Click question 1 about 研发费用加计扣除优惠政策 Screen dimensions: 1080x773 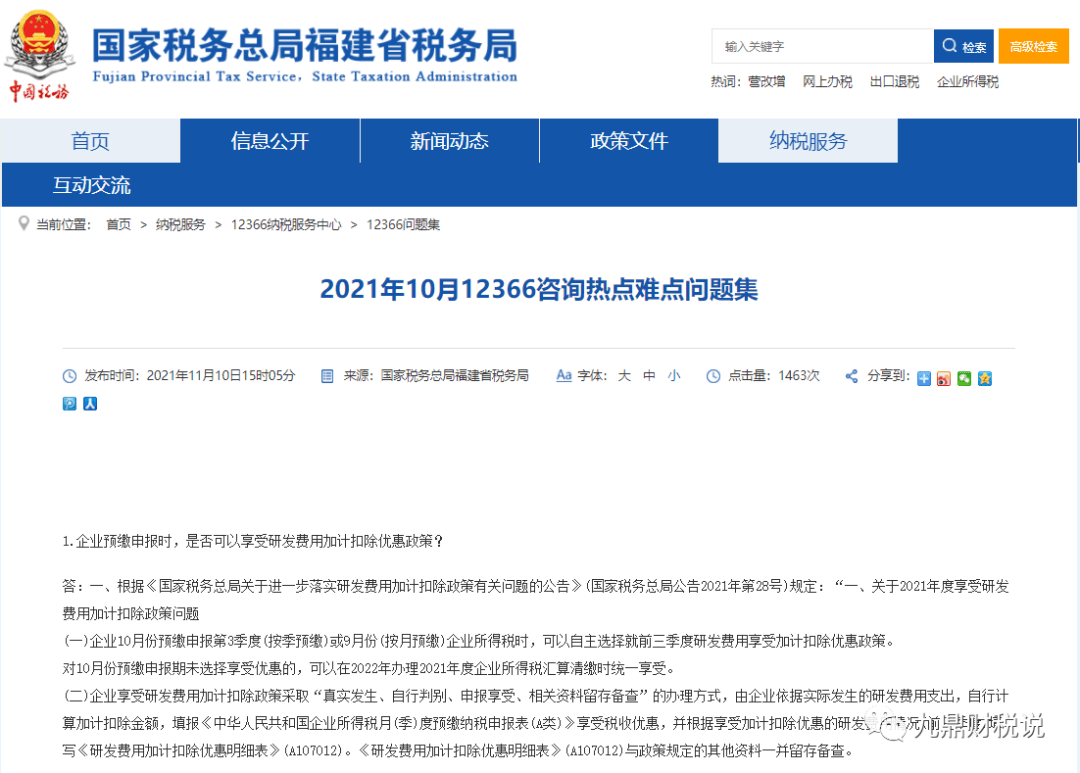(x=253, y=542)
